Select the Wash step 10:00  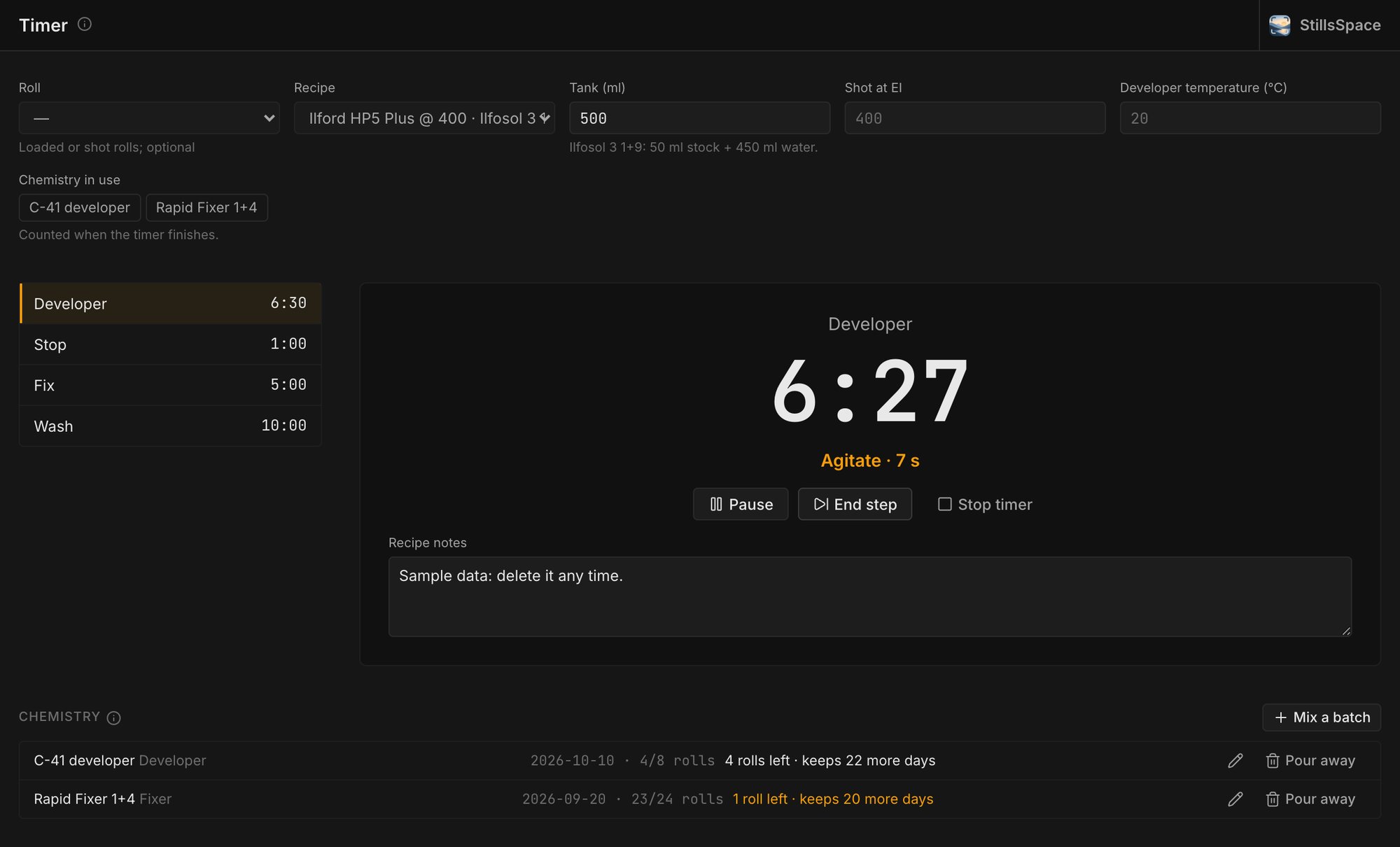click(x=170, y=426)
